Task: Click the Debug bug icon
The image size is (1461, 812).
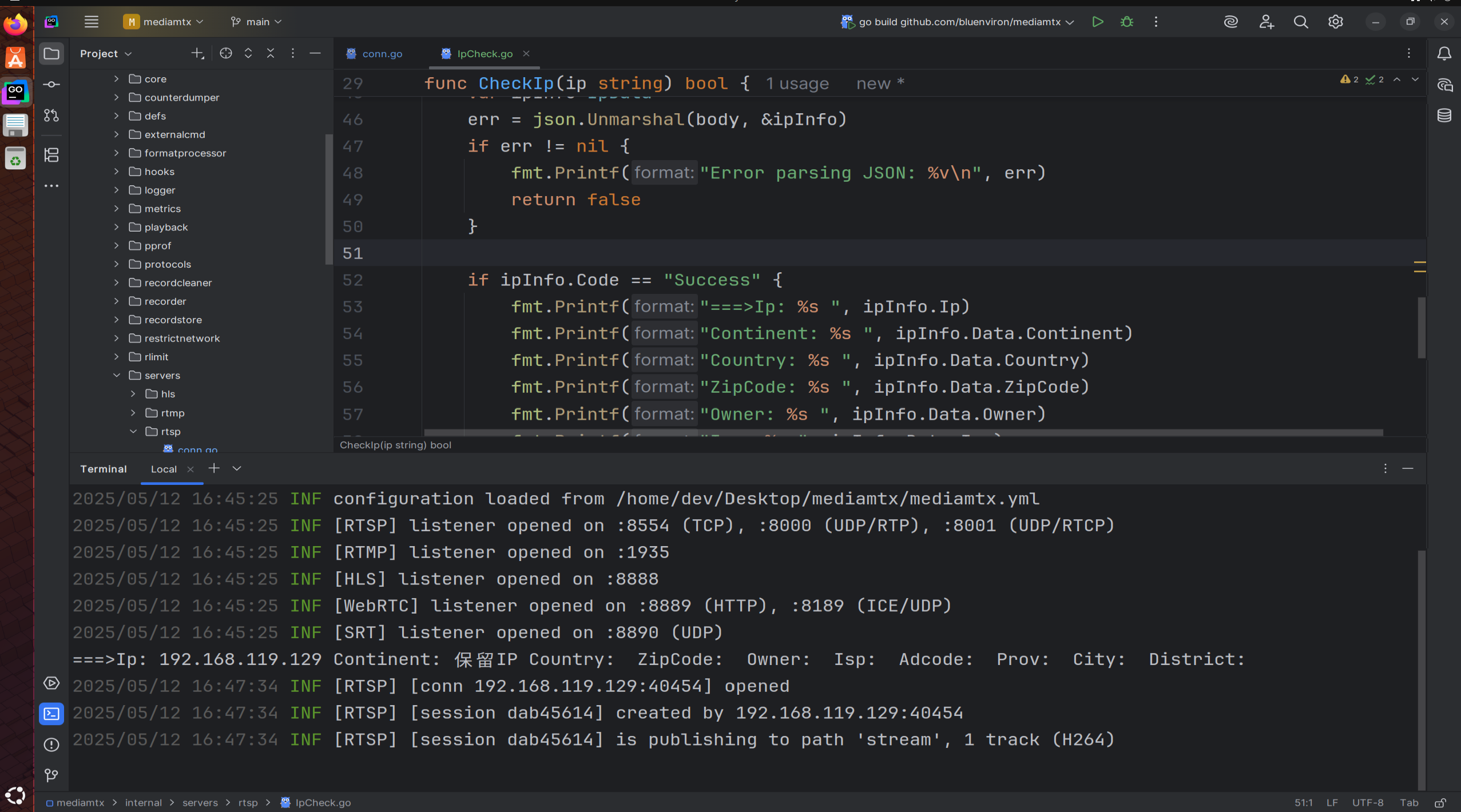Action: tap(1126, 22)
